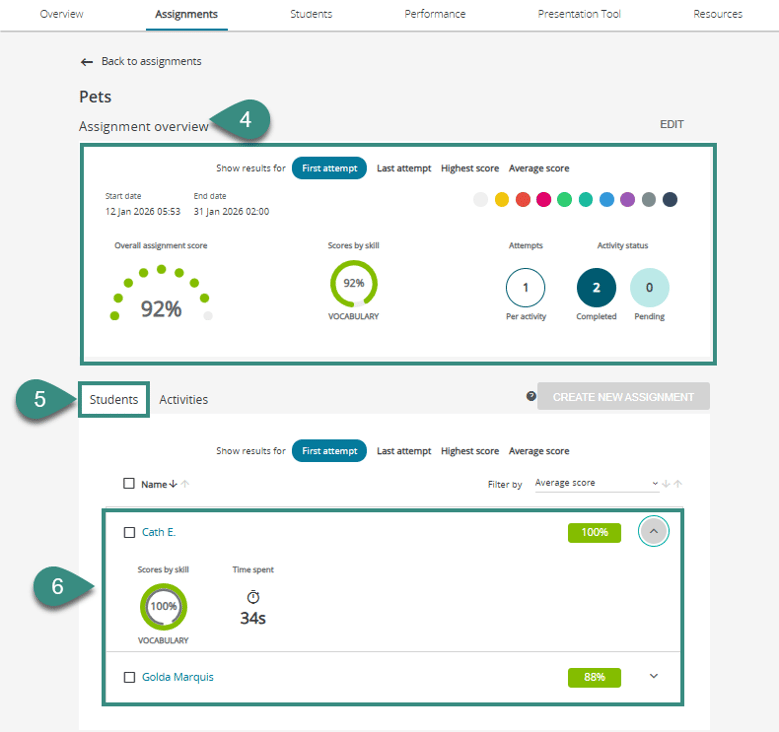Show overview results for Highest score
Screen dimensions: 779x732
point(470,168)
